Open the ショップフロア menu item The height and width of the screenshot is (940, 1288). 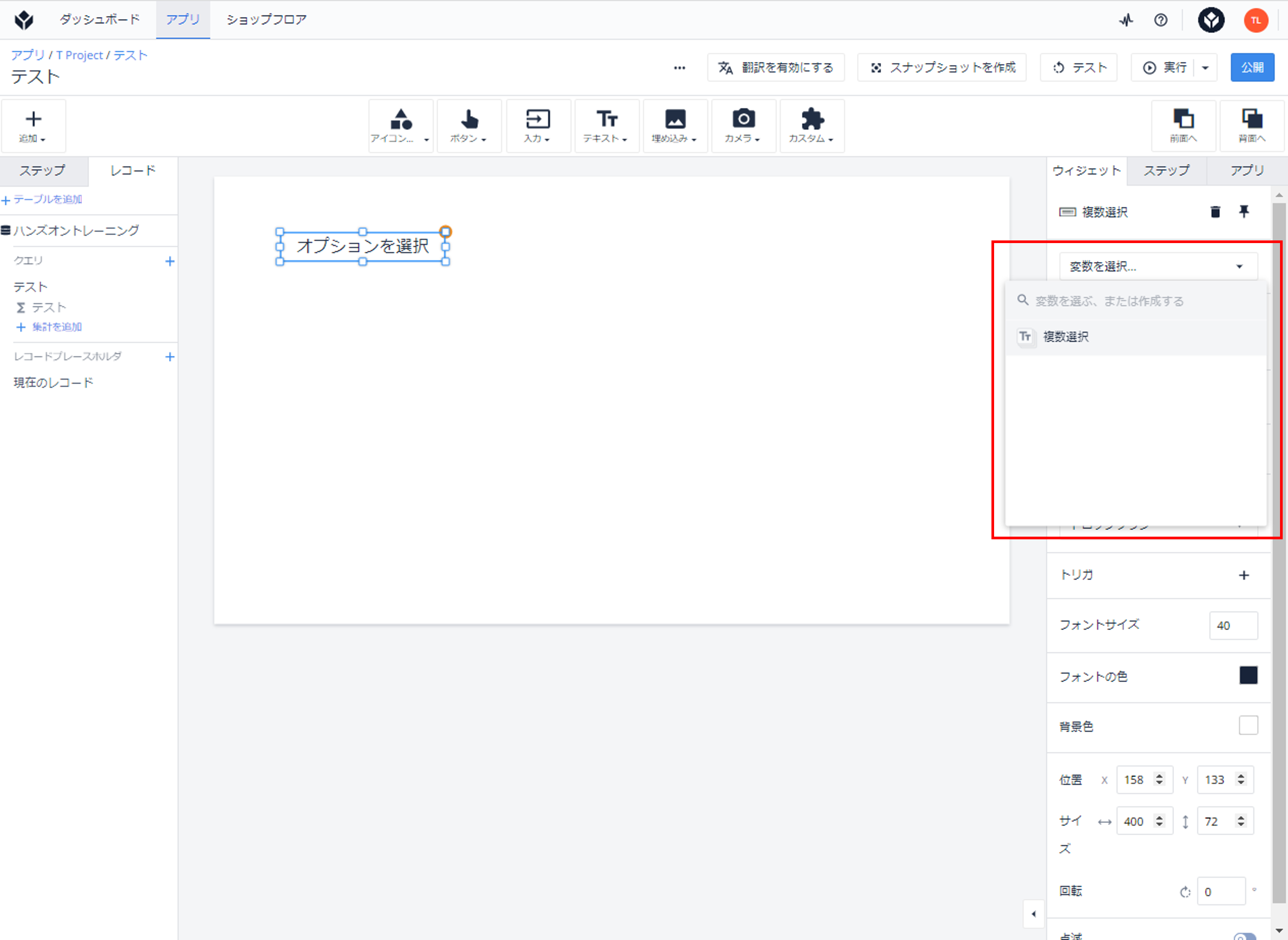(266, 20)
